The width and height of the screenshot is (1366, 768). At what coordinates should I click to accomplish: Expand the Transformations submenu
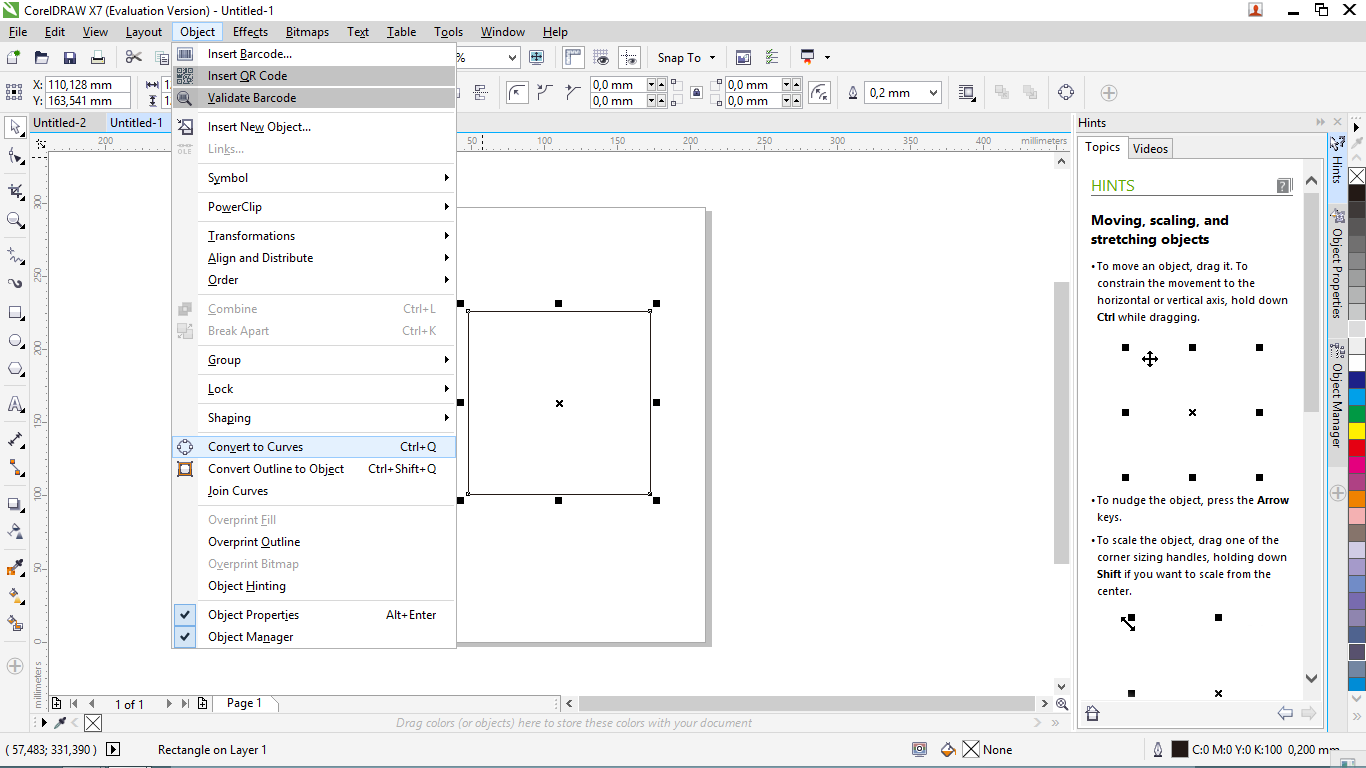pos(314,236)
